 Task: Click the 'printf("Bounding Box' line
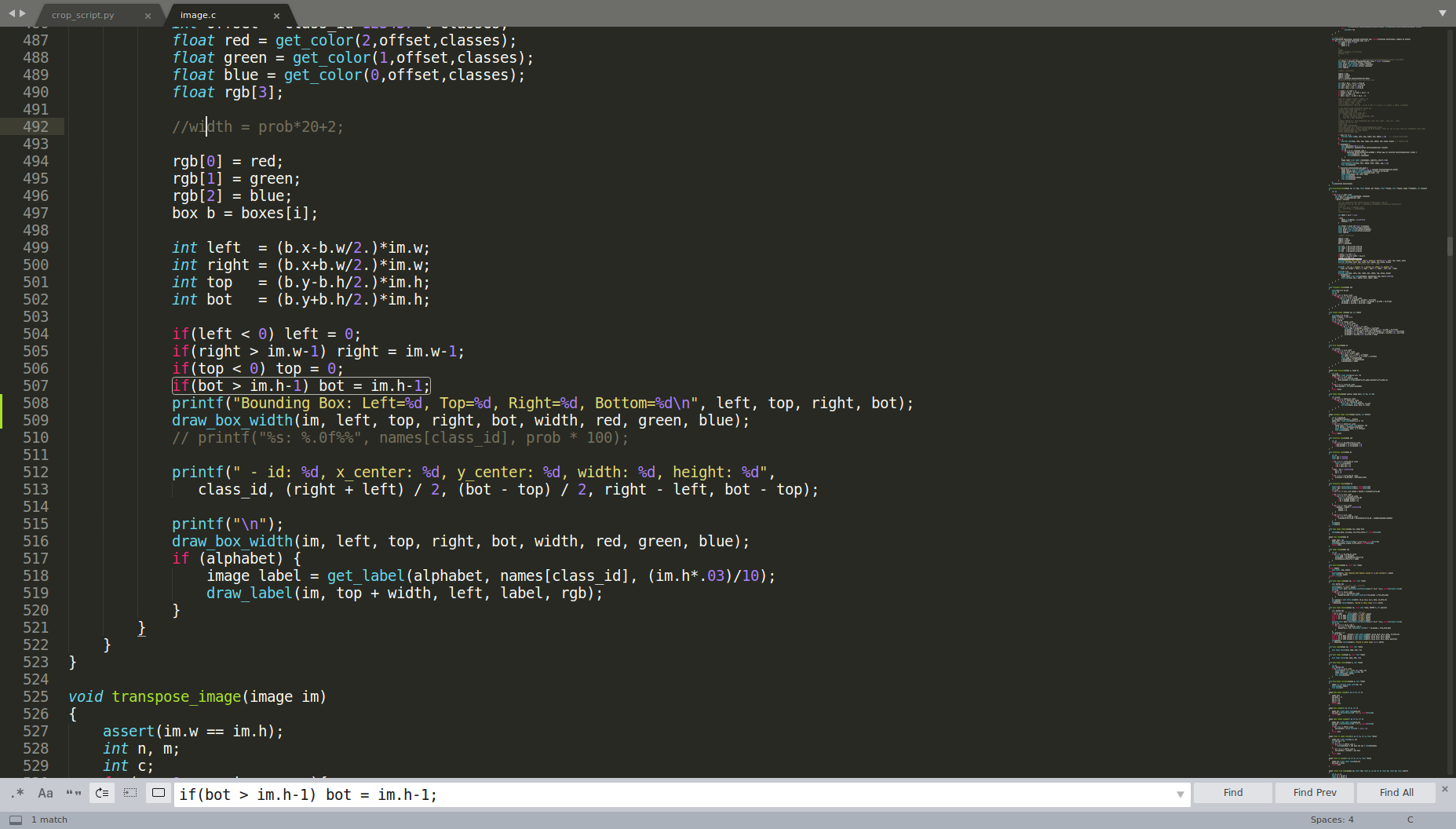click(x=543, y=403)
